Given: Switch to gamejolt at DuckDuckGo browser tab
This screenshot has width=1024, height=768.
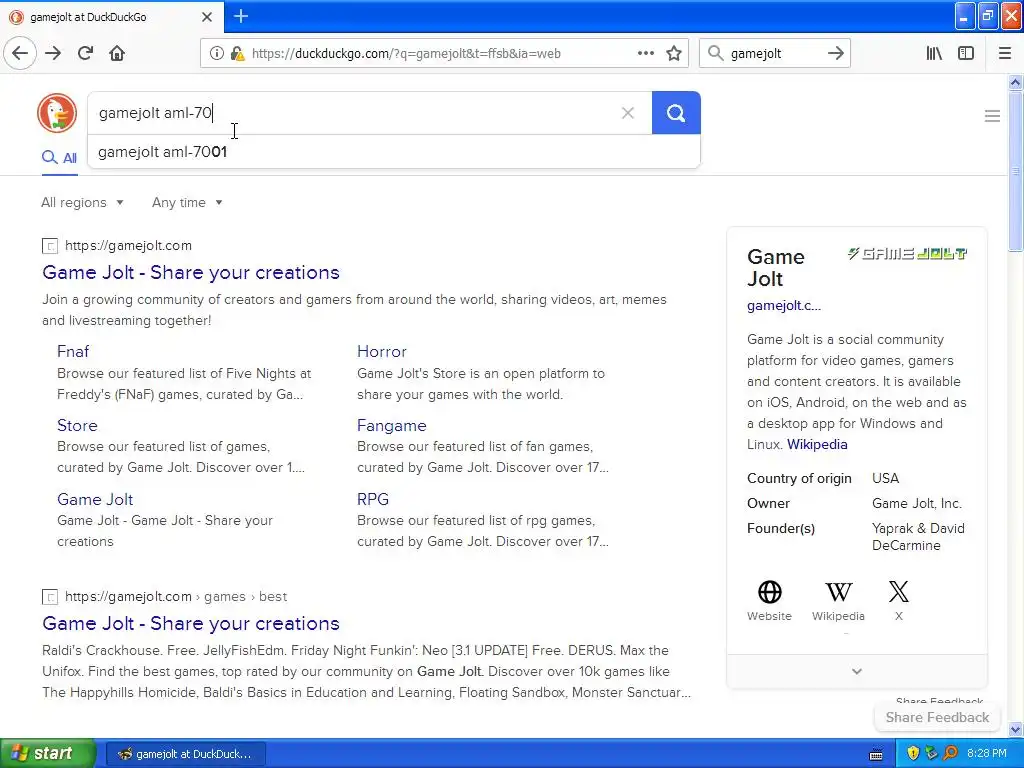Looking at the screenshot, I should 112,17.
